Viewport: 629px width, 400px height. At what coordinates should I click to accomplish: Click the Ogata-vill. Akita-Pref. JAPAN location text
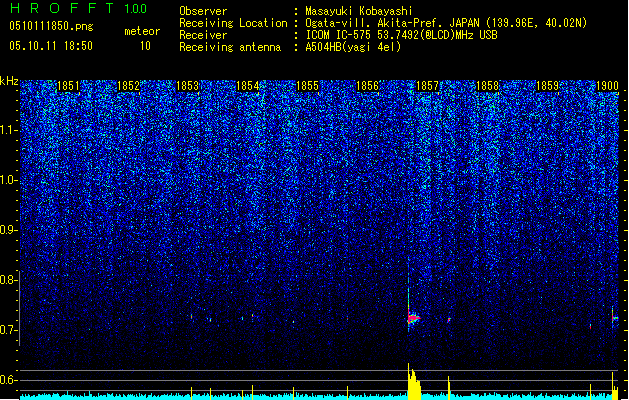tap(446, 23)
